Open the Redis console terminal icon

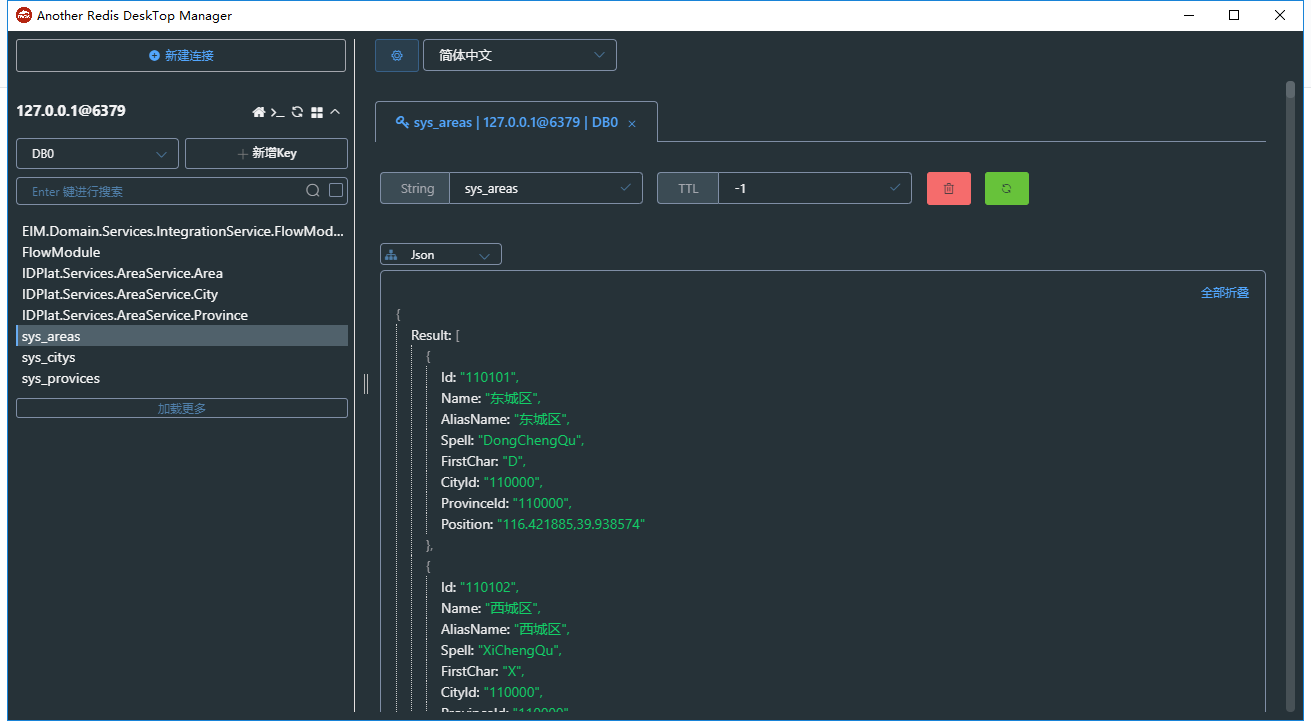pos(278,112)
